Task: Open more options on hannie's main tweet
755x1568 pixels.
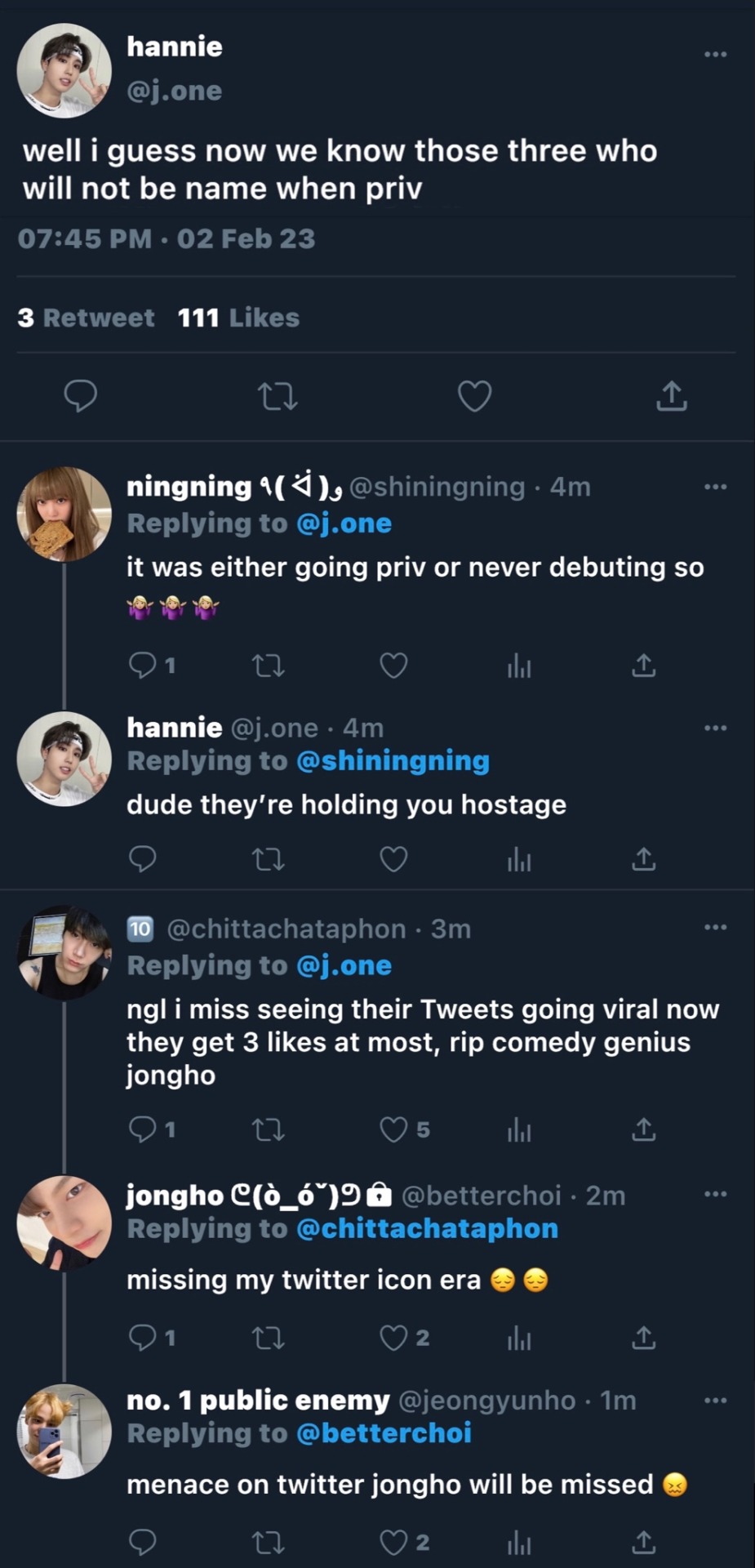Action: (x=715, y=54)
